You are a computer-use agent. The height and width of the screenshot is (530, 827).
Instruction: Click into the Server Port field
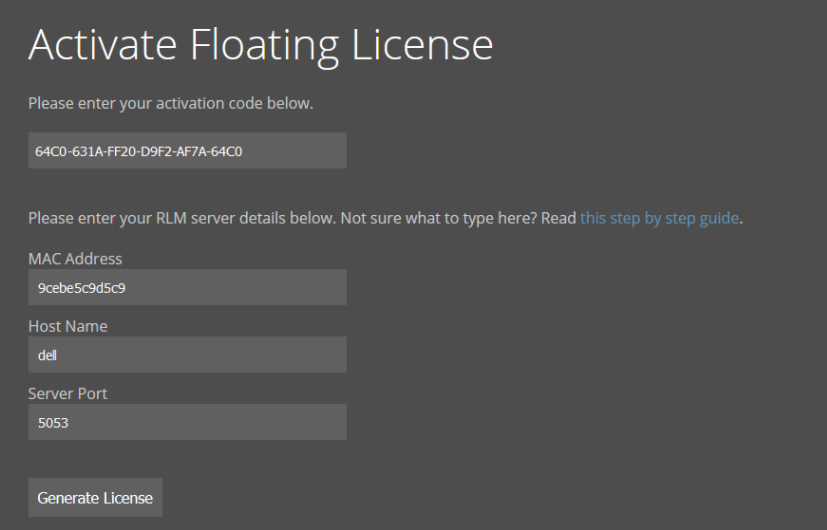[187, 422]
